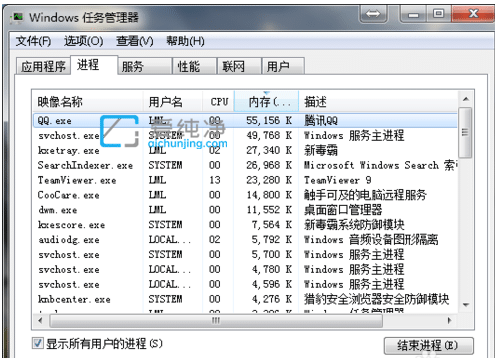Image resolution: width=498 pixels, height=361 pixels.
Task: Open the 帮助(H) menu
Action: (x=185, y=41)
